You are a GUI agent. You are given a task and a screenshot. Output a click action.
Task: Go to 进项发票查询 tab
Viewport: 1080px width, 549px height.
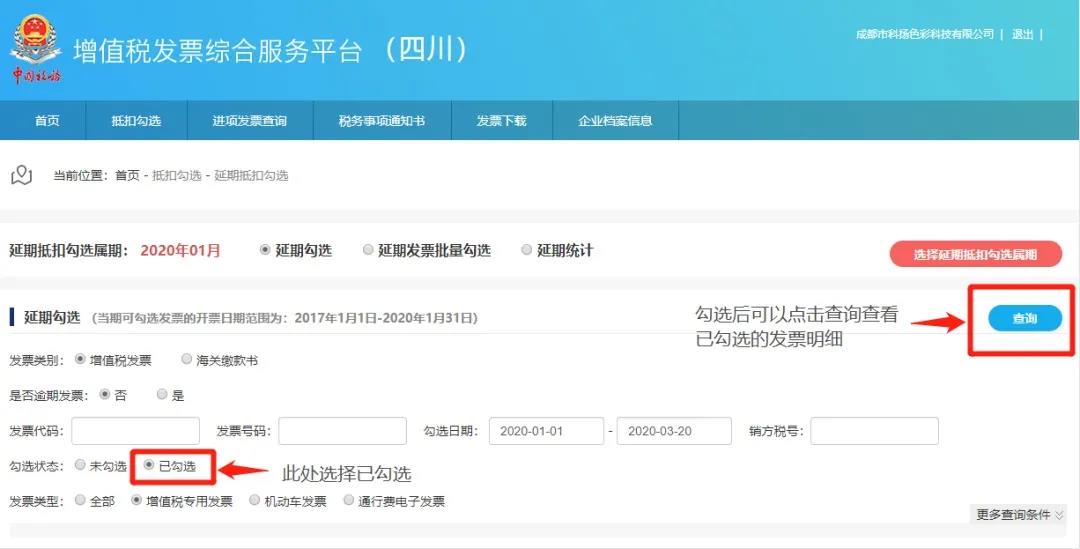pos(249,121)
